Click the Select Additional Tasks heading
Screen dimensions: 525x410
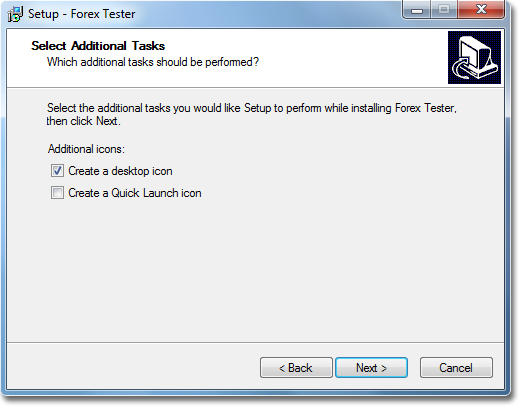pos(98,46)
